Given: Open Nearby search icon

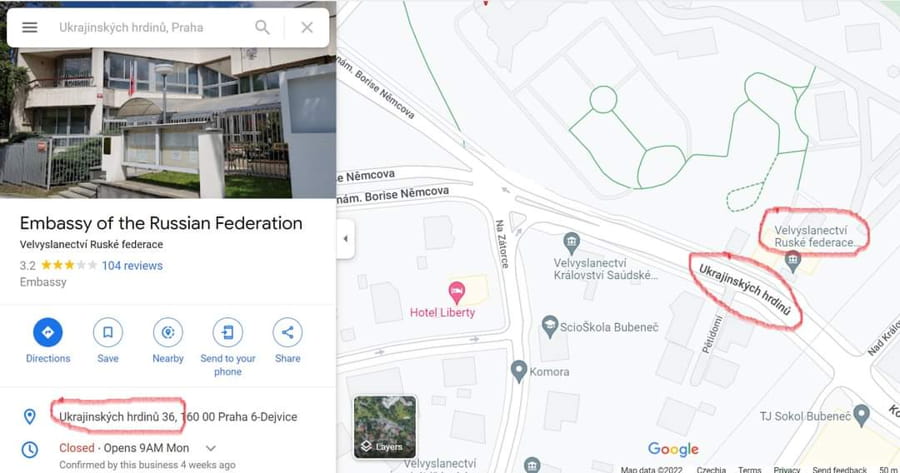Looking at the screenshot, I should pyautogui.click(x=168, y=332).
